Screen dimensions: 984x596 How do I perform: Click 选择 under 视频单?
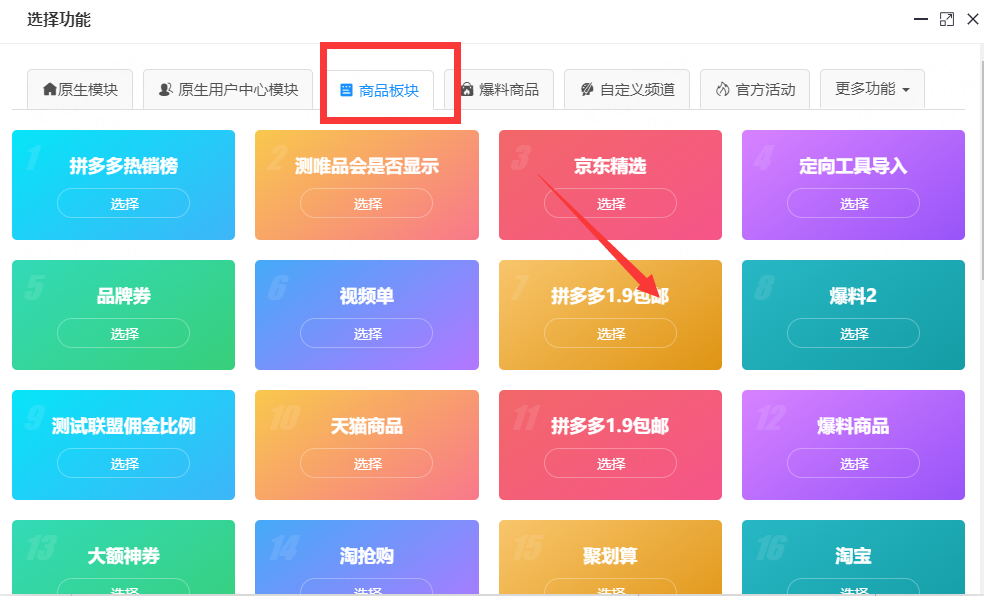(x=366, y=333)
